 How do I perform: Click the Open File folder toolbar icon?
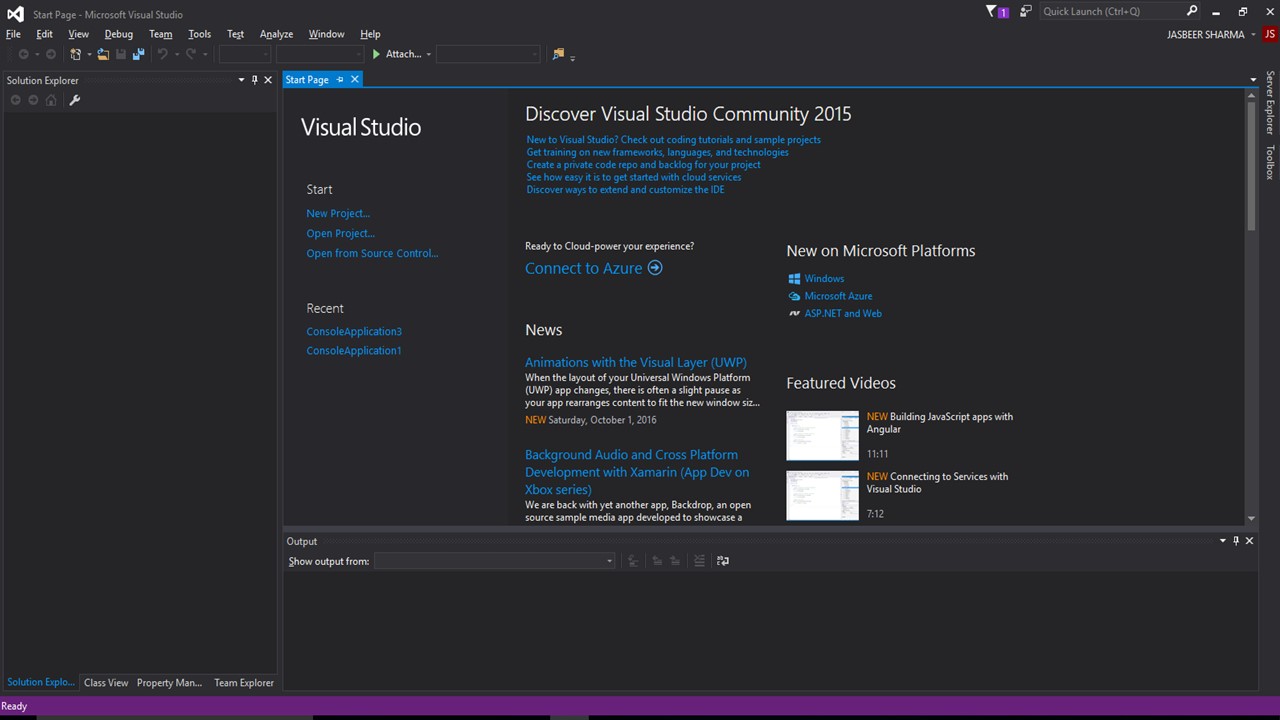pos(103,54)
